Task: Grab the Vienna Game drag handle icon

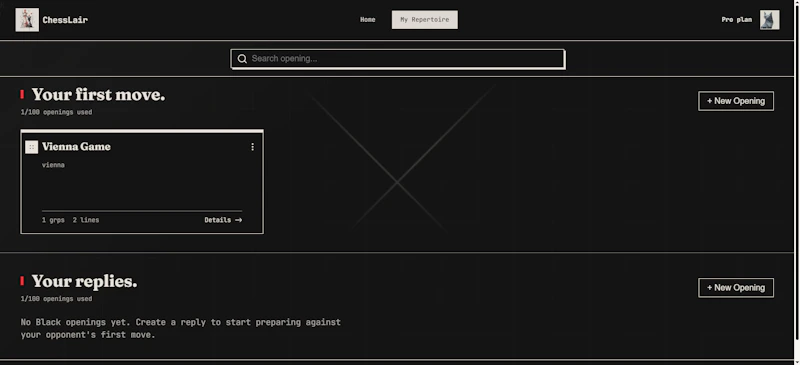Action: click(x=32, y=147)
